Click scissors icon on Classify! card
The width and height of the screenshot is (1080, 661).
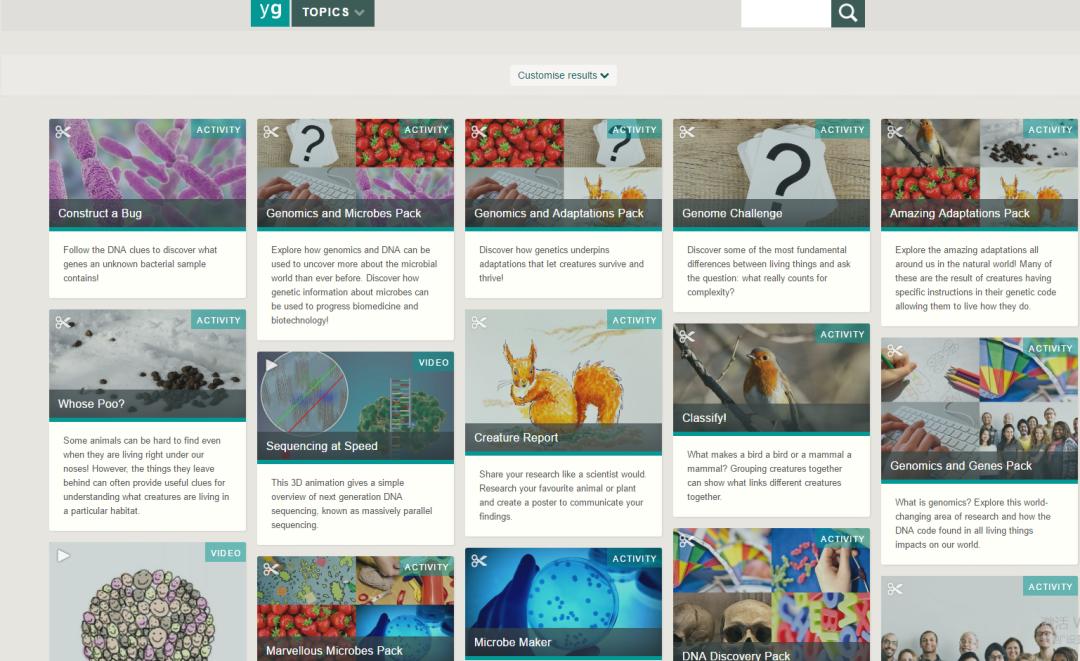click(687, 336)
